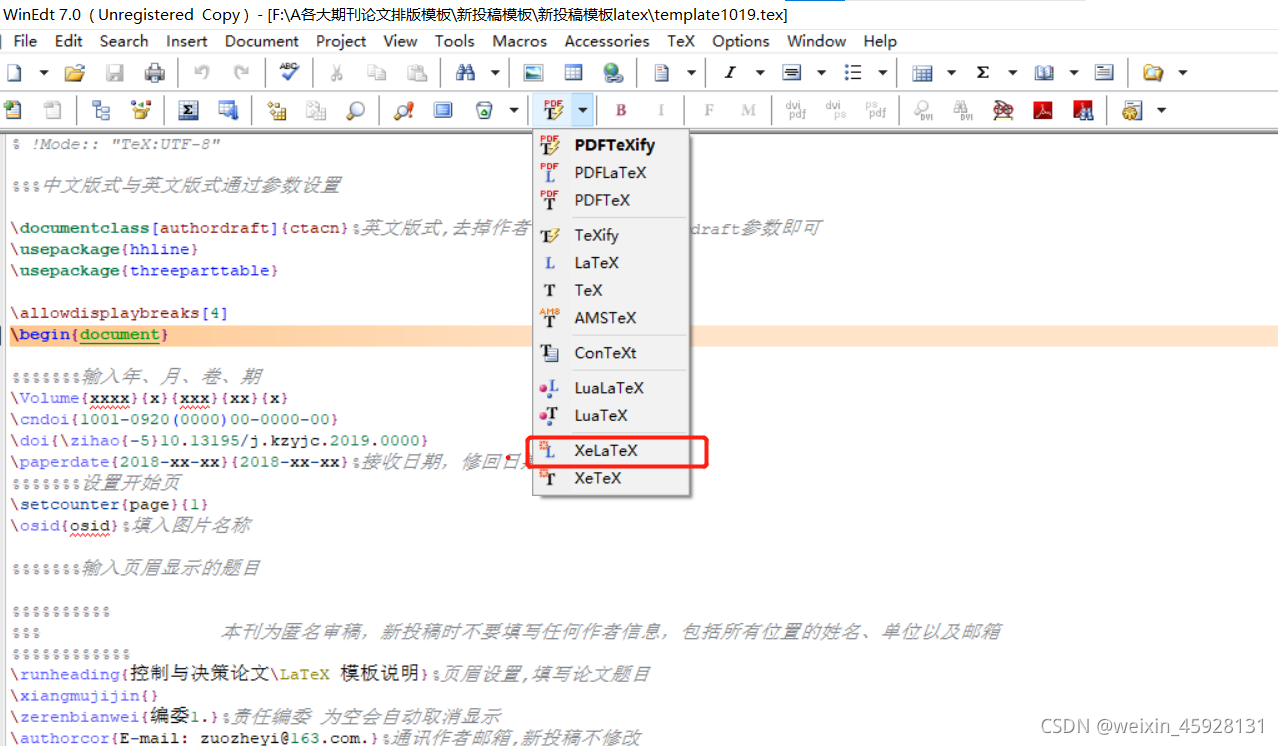Expand the PDFTeXify compiler dropdown arrow
Screen dimensions: 1278x746
point(582,110)
